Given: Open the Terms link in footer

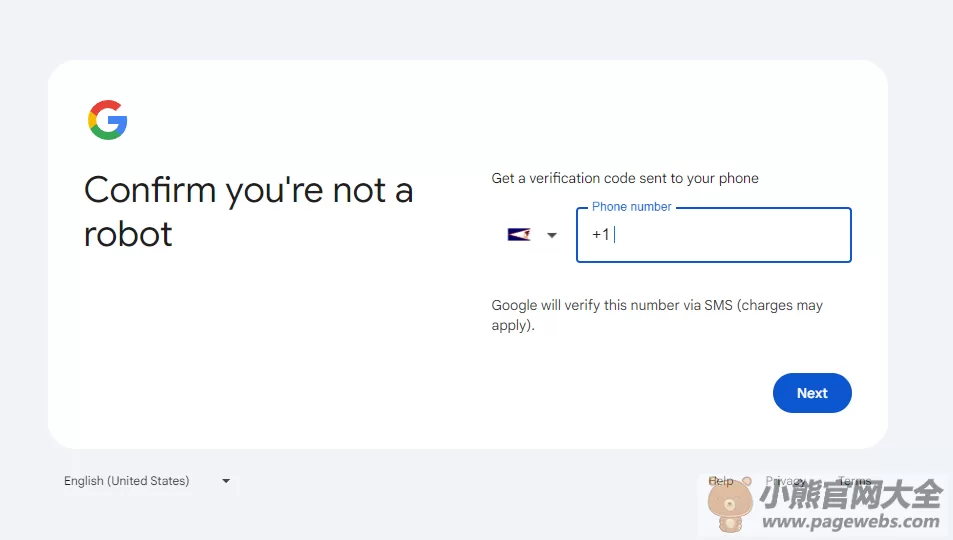Looking at the screenshot, I should [x=855, y=480].
